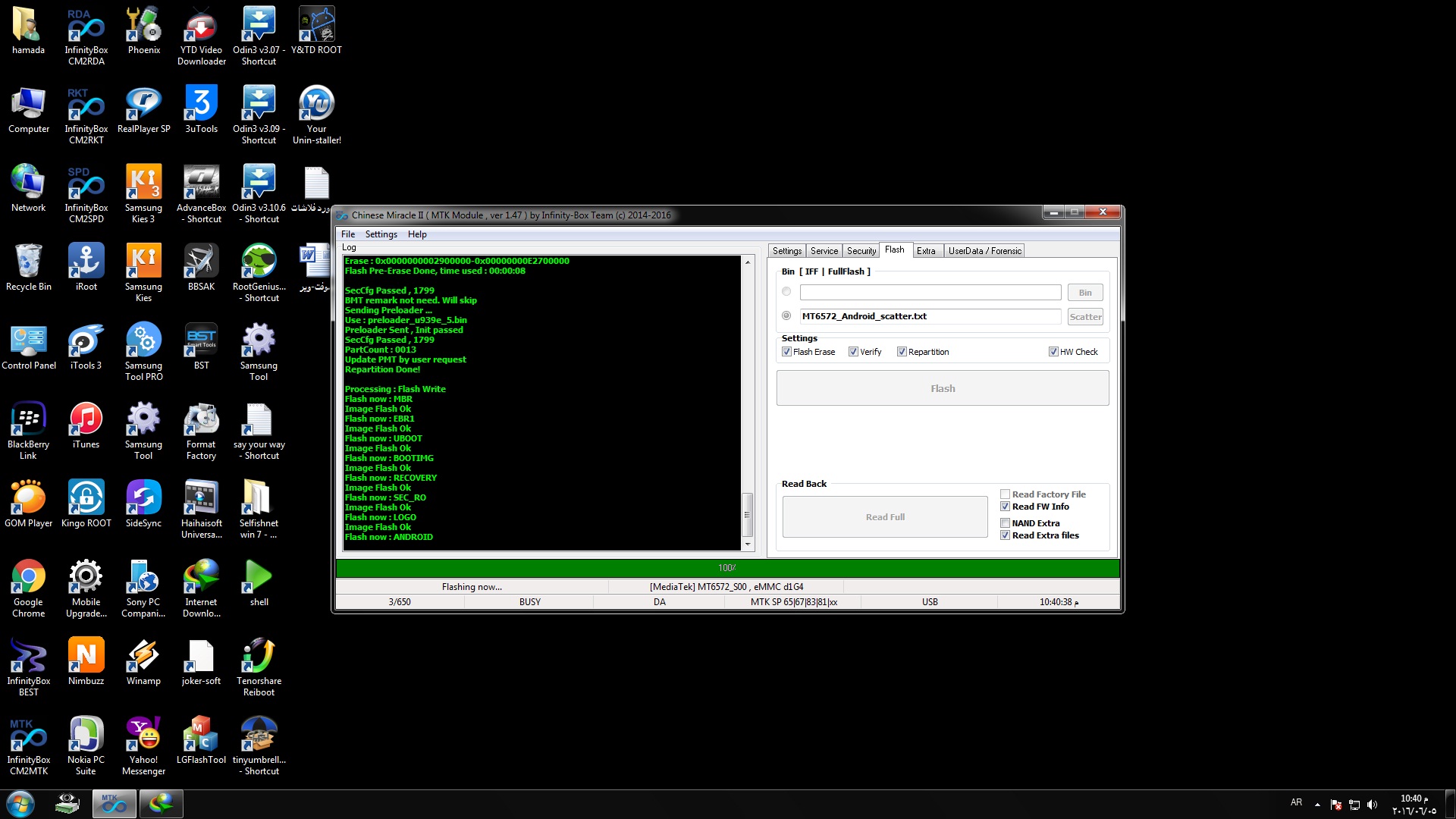Switch to the Extra tab
The width and height of the screenshot is (1456, 819).
click(926, 251)
